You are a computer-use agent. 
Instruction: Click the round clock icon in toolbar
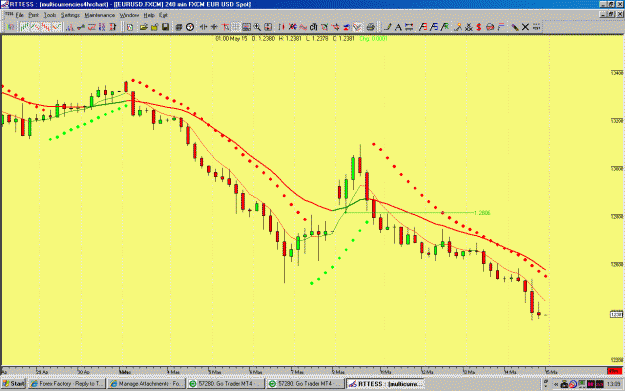coord(190,27)
